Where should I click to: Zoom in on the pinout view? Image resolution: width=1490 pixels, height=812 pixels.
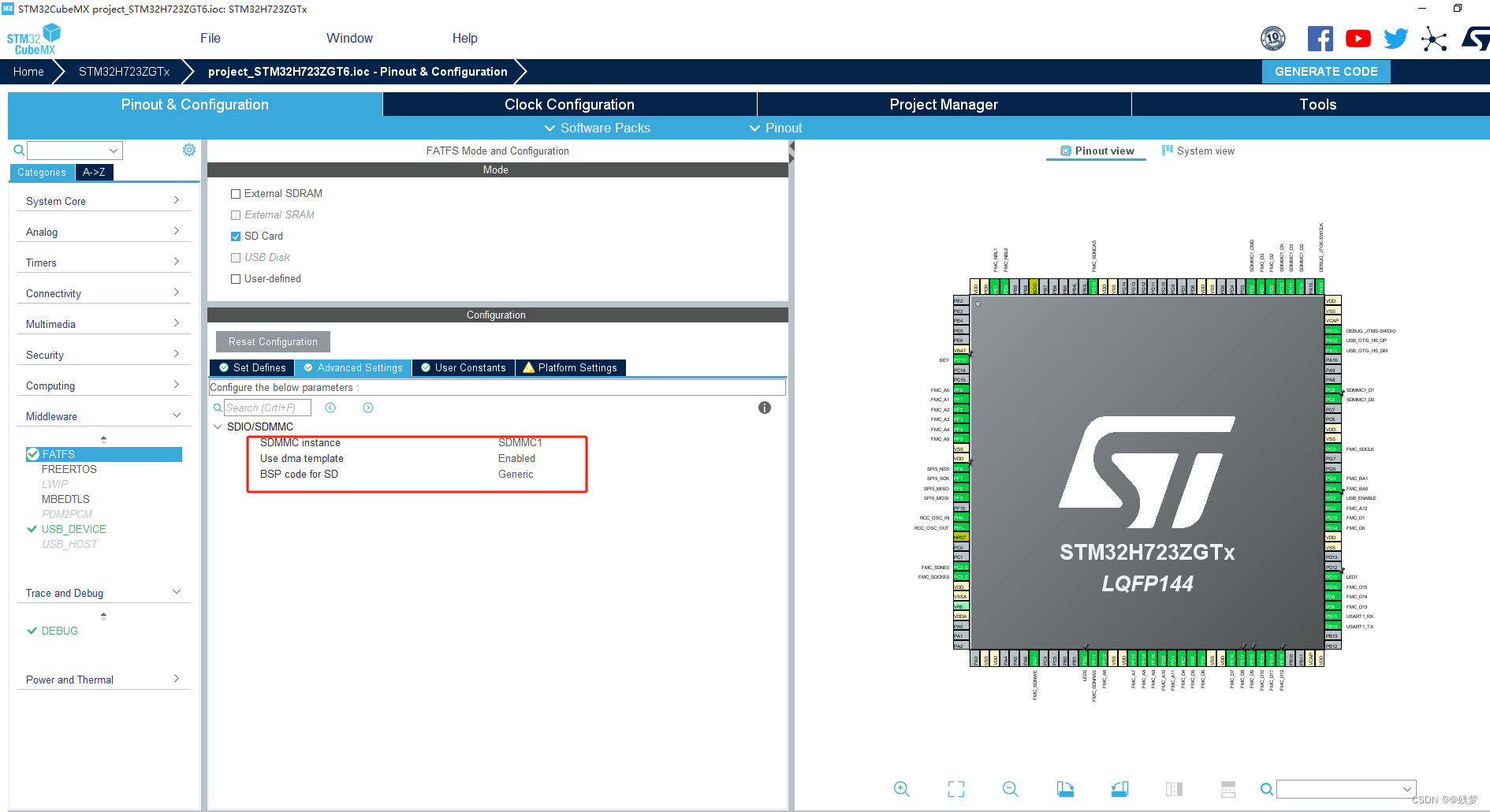(x=902, y=789)
